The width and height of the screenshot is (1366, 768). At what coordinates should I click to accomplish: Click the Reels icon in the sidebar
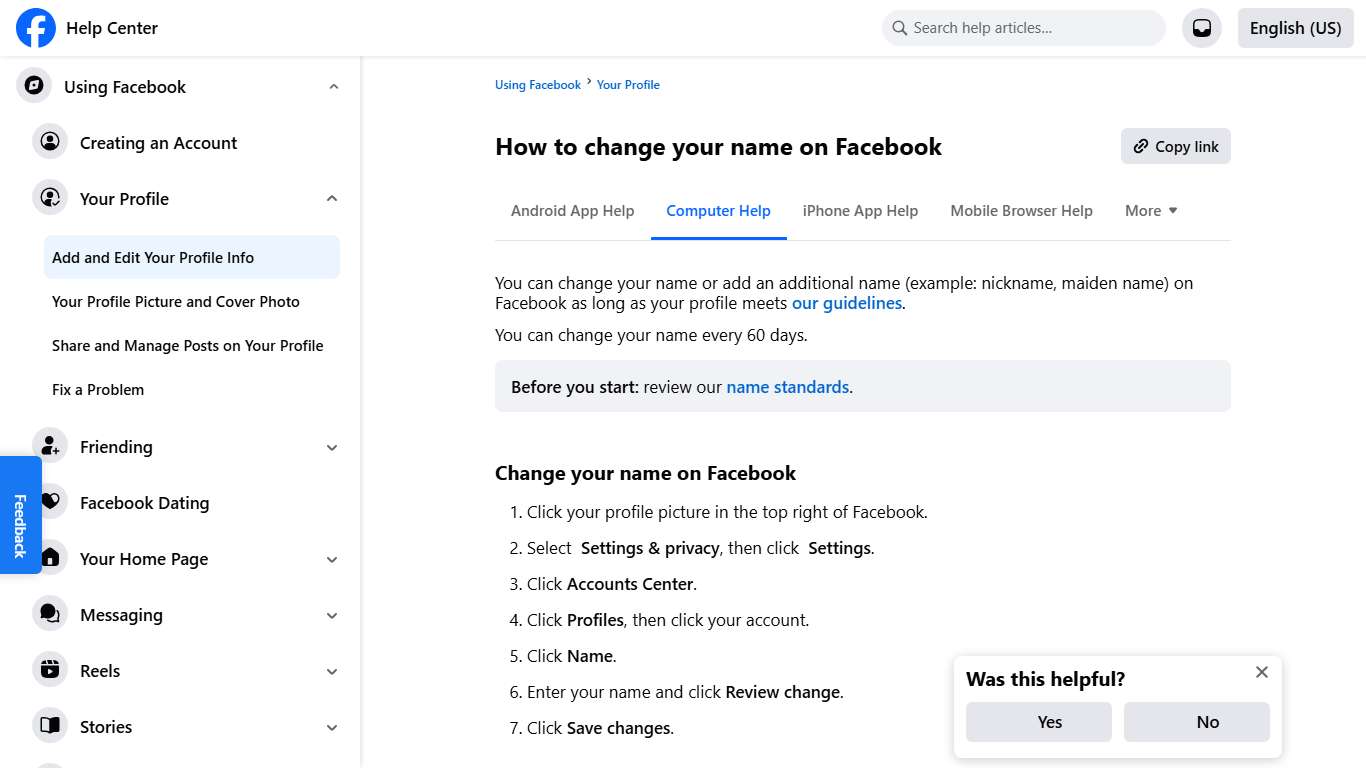(50, 670)
